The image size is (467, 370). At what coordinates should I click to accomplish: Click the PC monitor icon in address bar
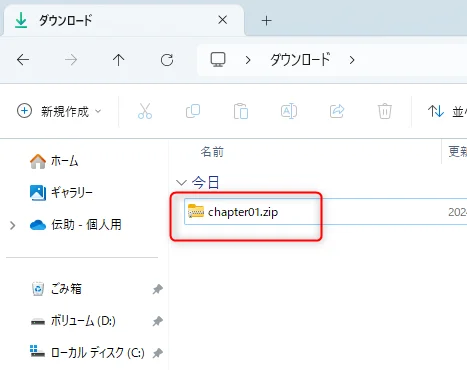(x=218, y=60)
